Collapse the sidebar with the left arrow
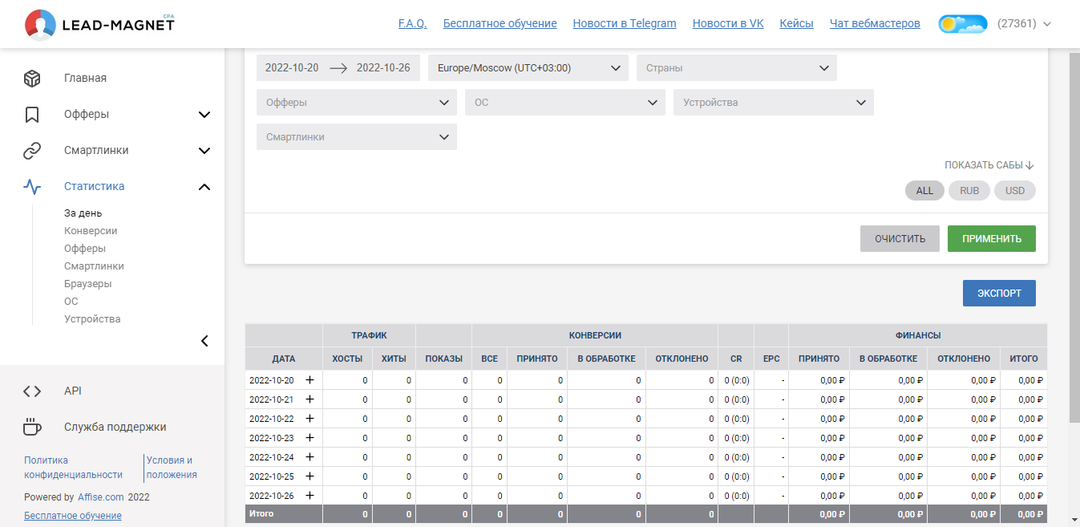1080x527 pixels. pyautogui.click(x=205, y=341)
